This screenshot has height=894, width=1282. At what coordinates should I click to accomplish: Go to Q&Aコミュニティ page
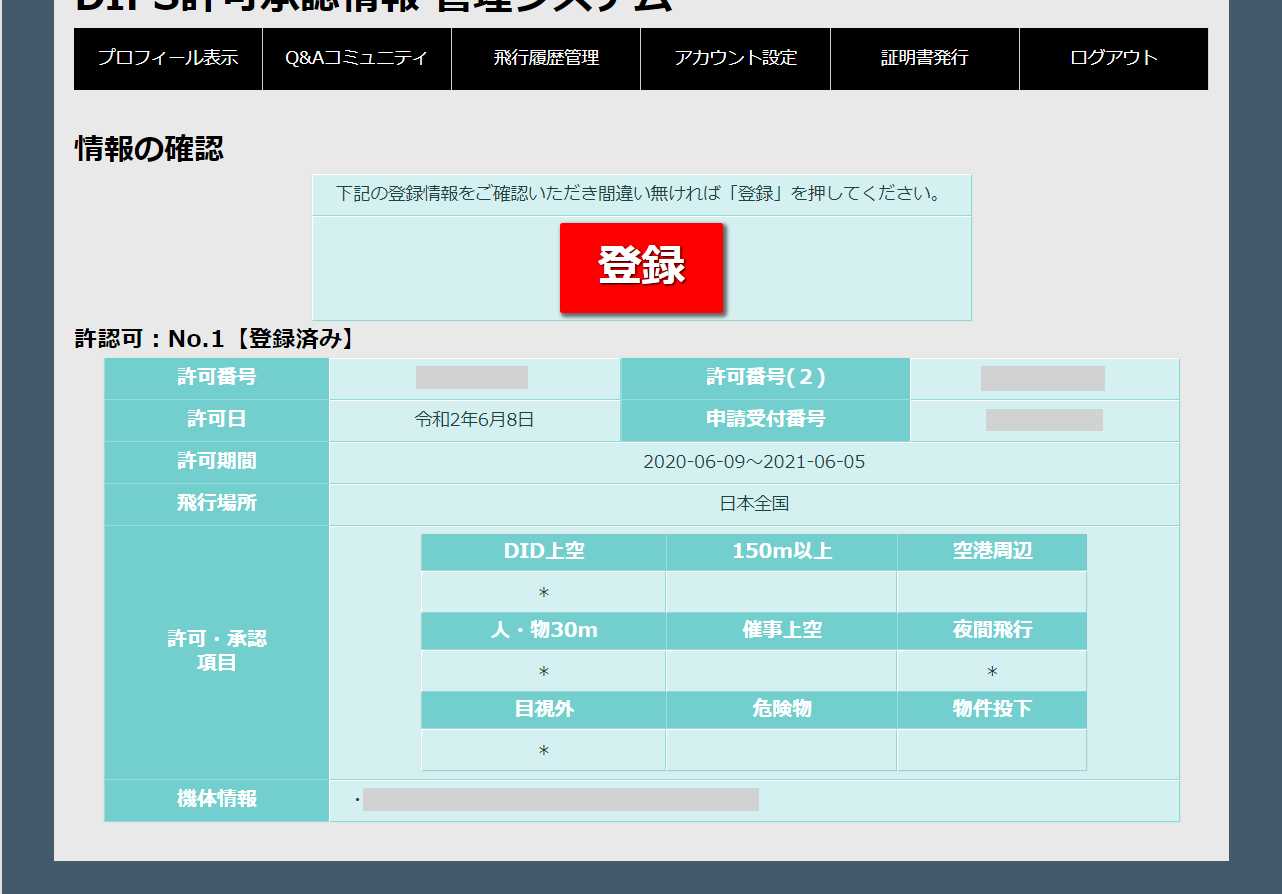pos(357,58)
